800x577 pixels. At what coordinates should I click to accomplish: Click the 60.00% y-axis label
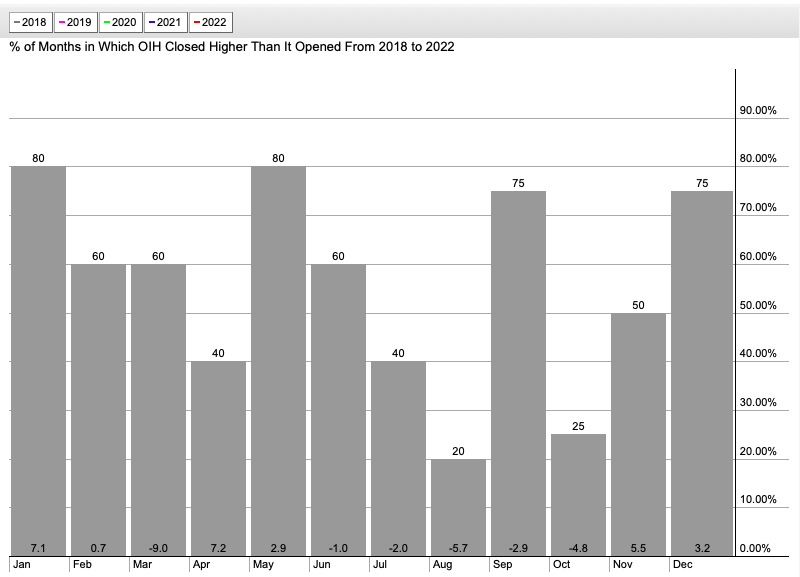(x=758, y=256)
